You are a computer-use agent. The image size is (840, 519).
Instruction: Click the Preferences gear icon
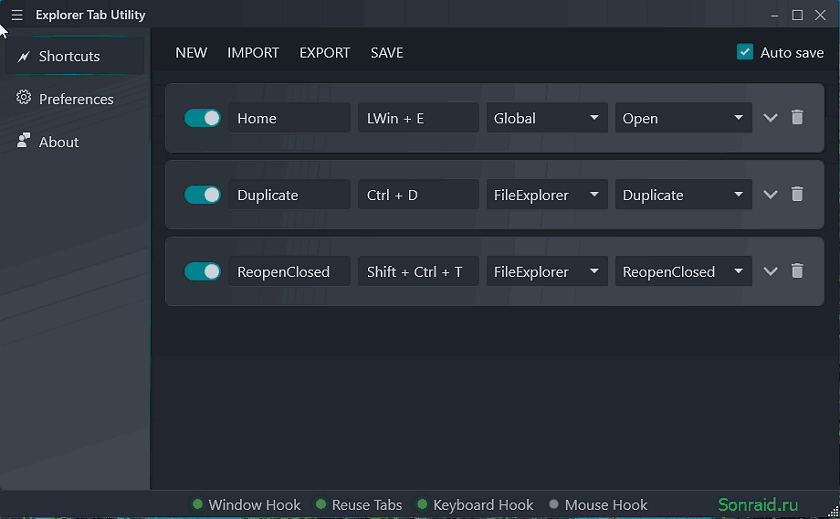point(23,97)
